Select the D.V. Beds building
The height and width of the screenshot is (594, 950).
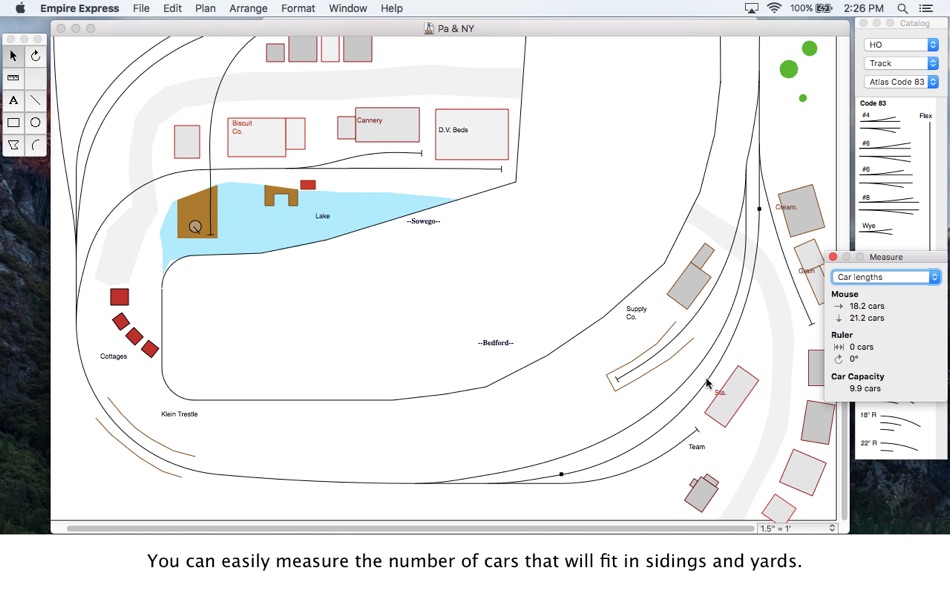tap(472, 135)
